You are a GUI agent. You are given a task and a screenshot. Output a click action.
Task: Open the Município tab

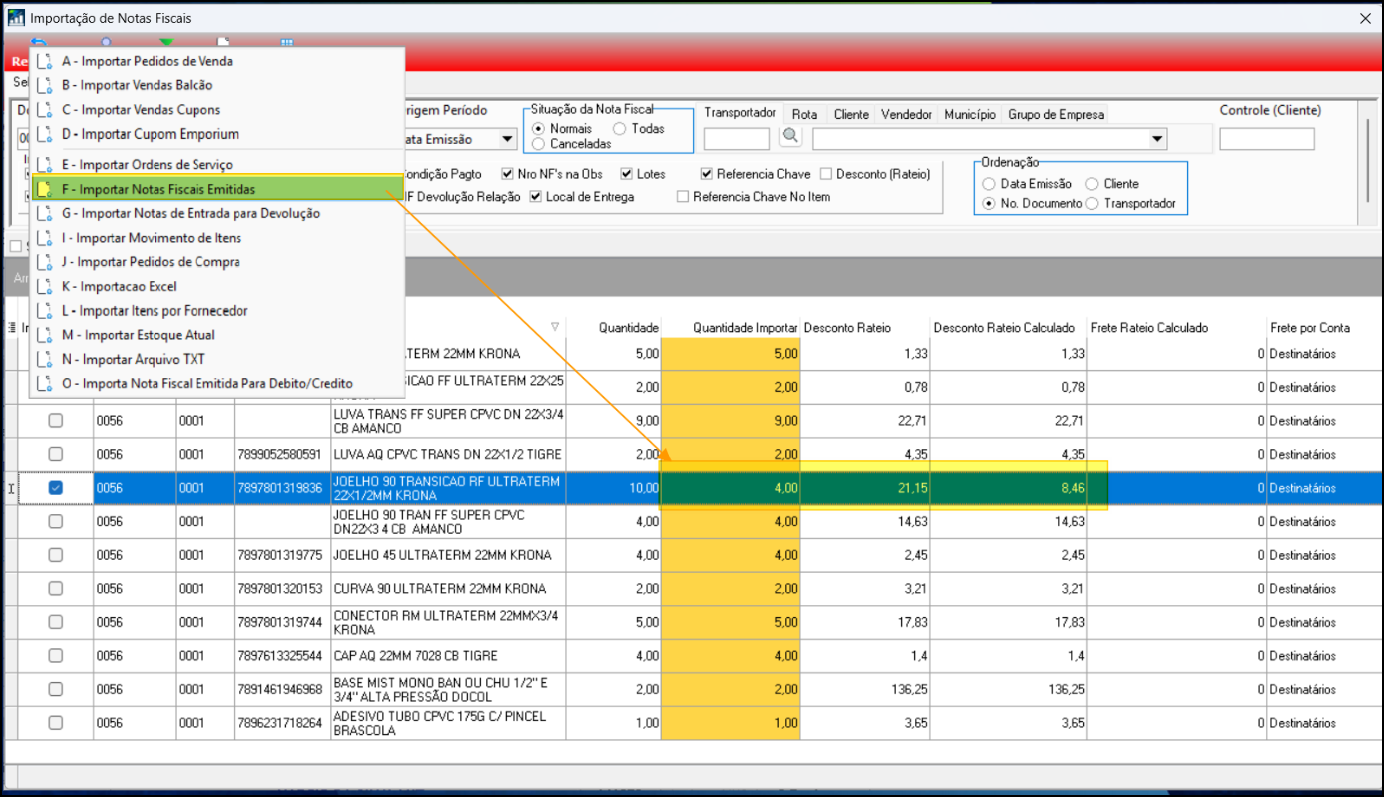[970, 115]
